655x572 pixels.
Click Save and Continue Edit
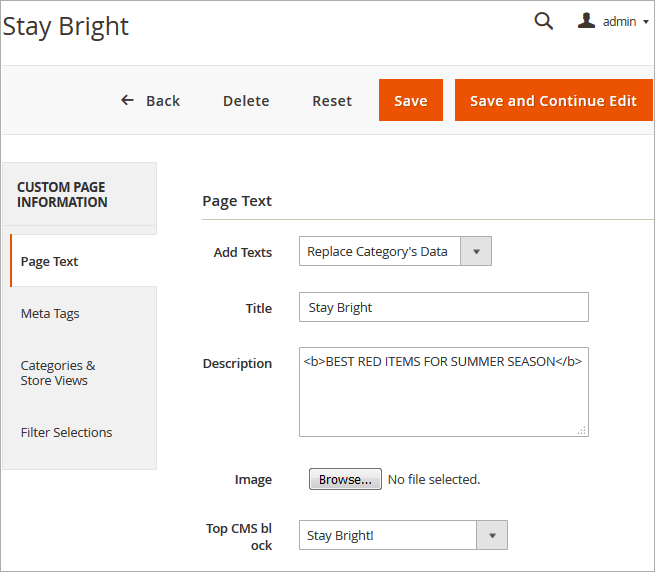tap(553, 101)
